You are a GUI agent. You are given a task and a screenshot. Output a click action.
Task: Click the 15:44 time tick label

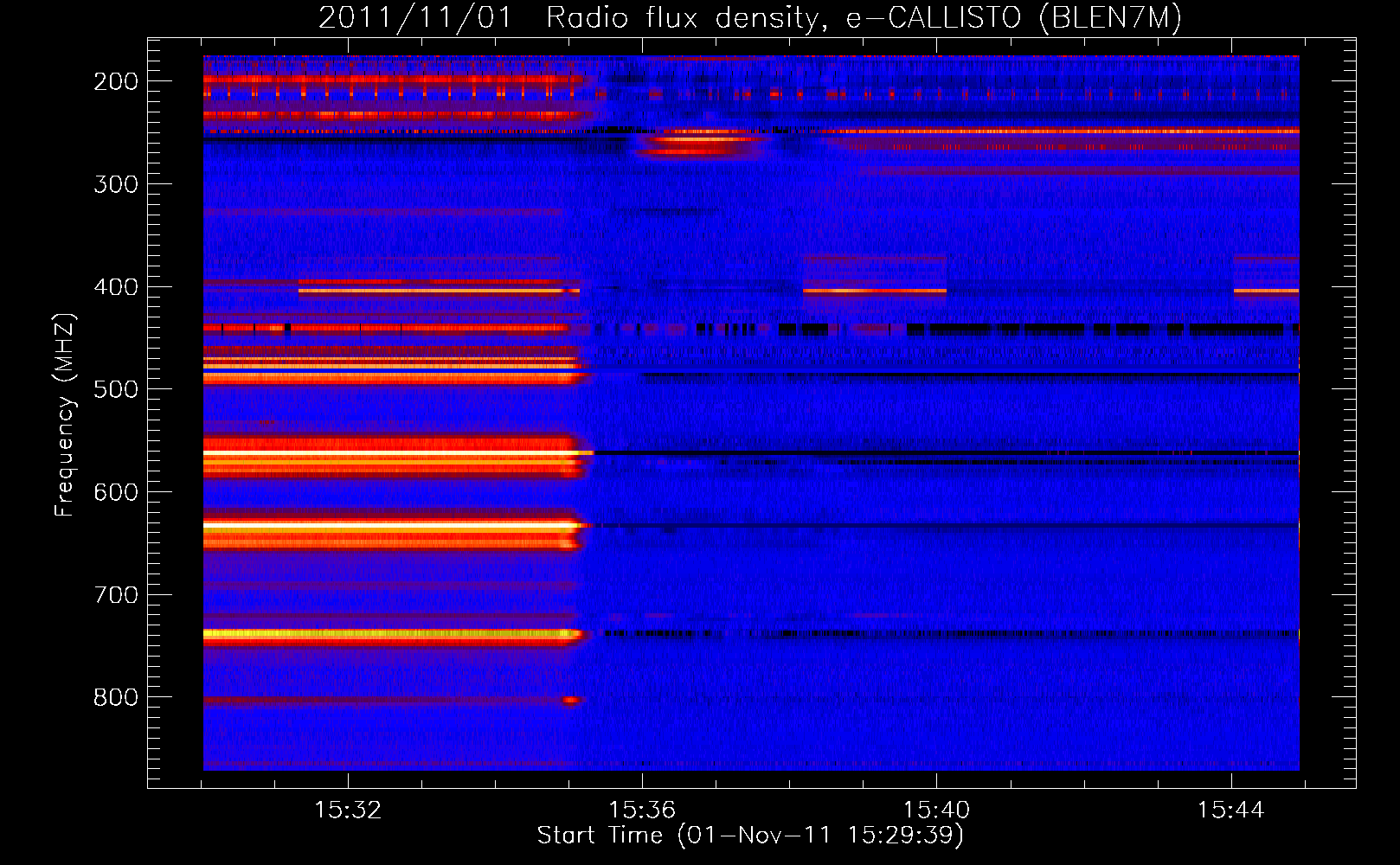[x=1230, y=811]
